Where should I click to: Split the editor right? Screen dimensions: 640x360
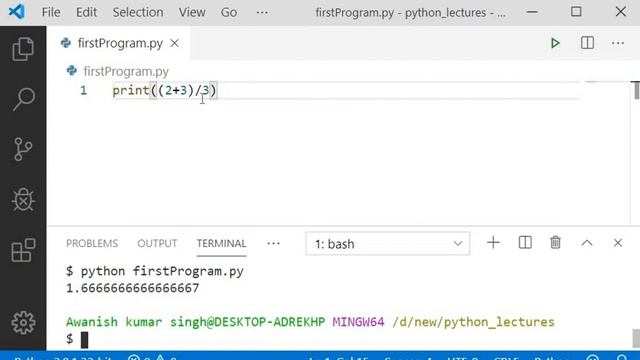click(587, 43)
